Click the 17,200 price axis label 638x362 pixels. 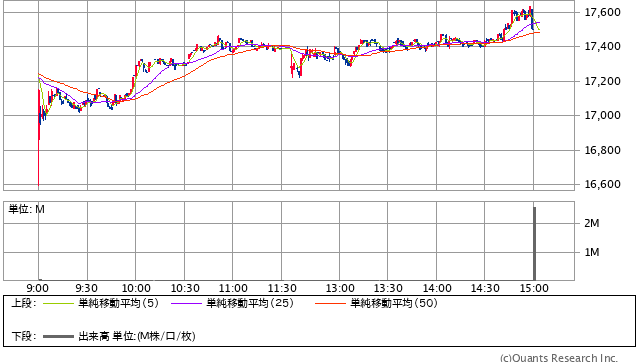pos(603,81)
